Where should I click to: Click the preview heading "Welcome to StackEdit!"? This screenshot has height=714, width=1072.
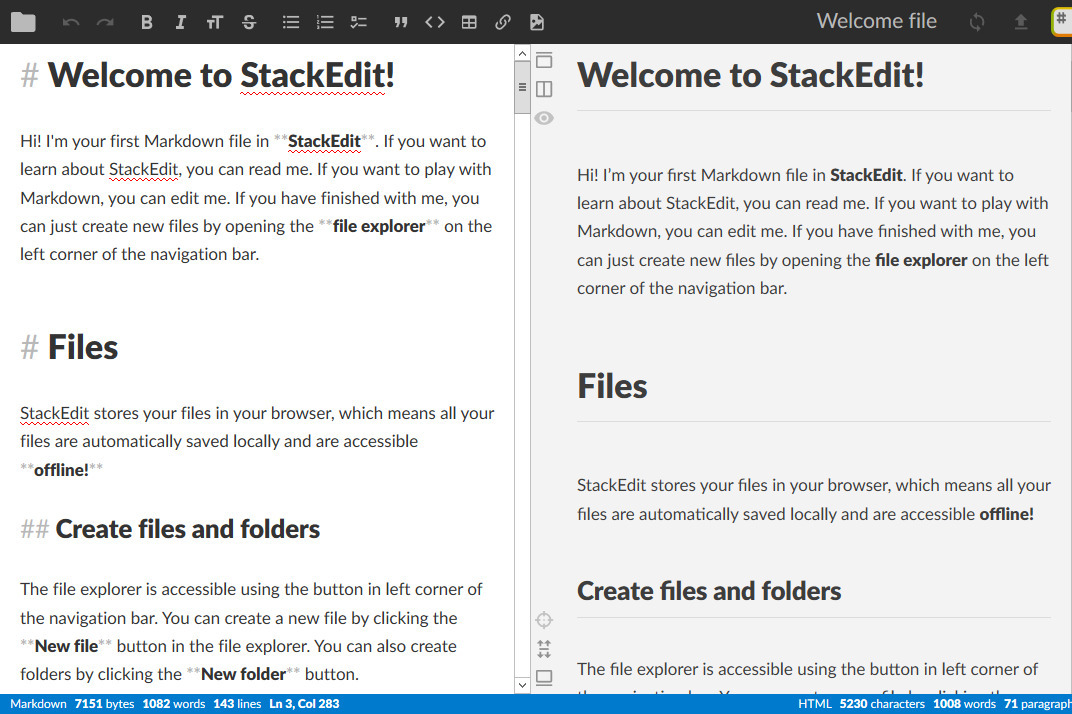click(x=751, y=75)
